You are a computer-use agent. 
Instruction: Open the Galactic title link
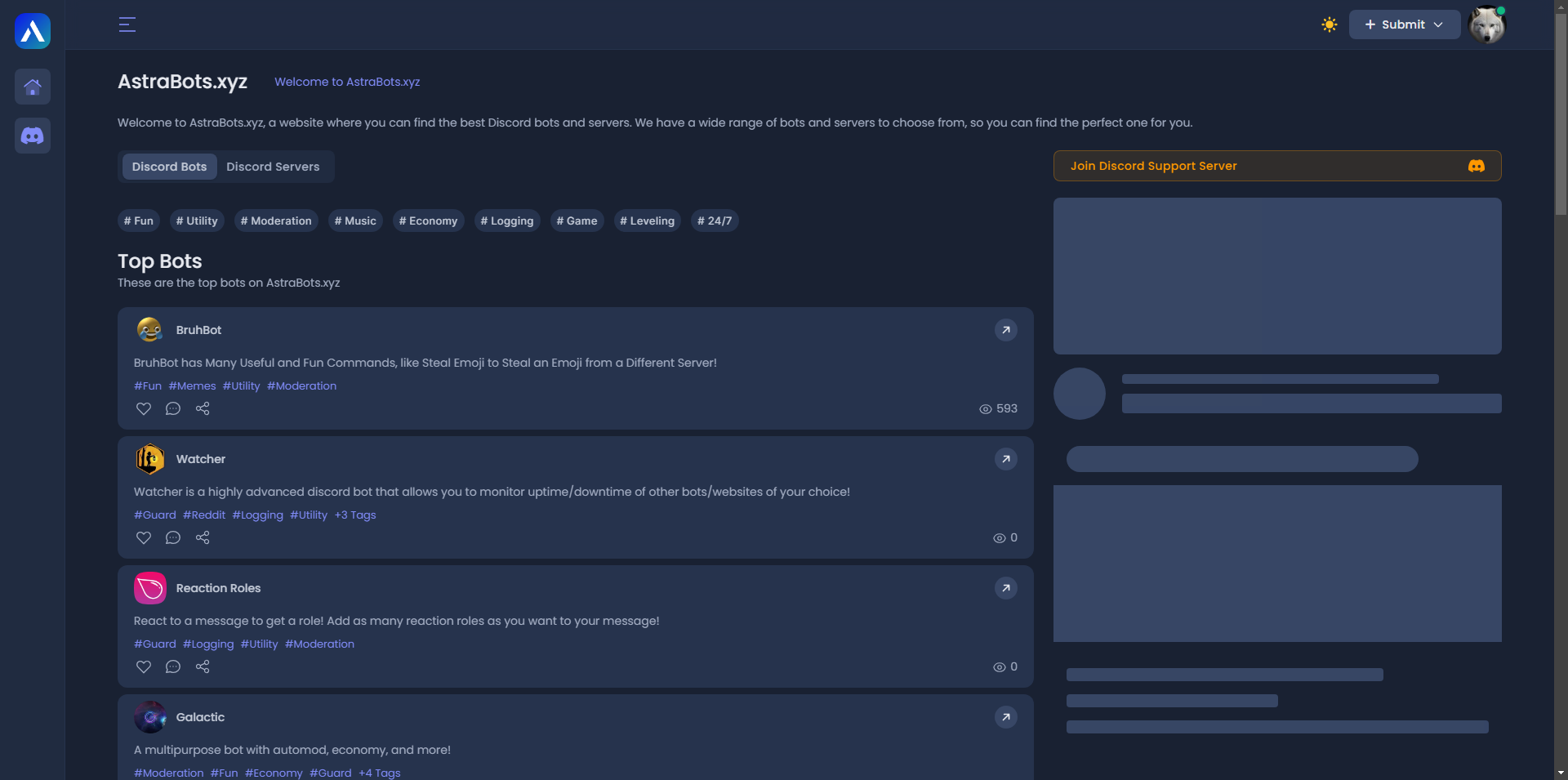point(200,717)
